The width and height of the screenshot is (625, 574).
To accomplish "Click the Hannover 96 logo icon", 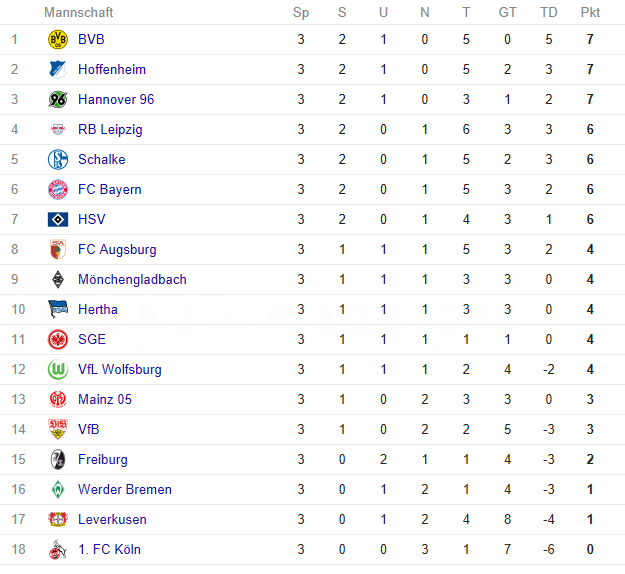I will (x=58, y=99).
